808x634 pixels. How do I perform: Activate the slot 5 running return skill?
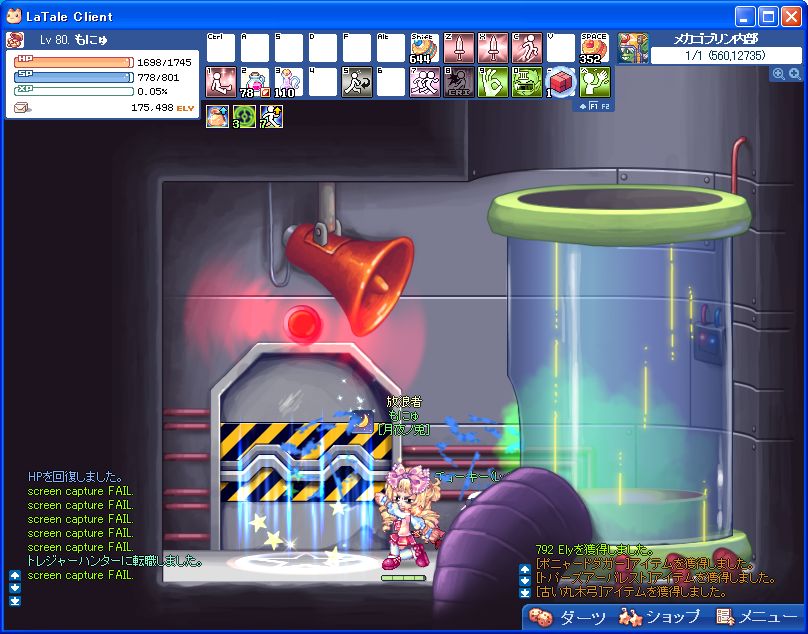357,82
